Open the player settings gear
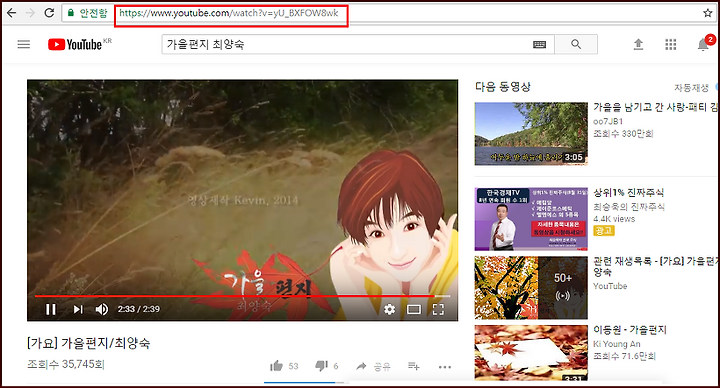The height and width of the screenshot is (388, 720). (389, 309)
